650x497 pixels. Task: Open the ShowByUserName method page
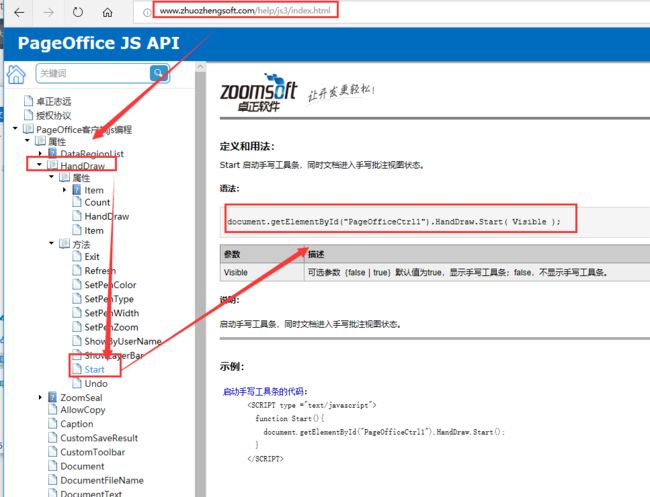coord(123,341)
